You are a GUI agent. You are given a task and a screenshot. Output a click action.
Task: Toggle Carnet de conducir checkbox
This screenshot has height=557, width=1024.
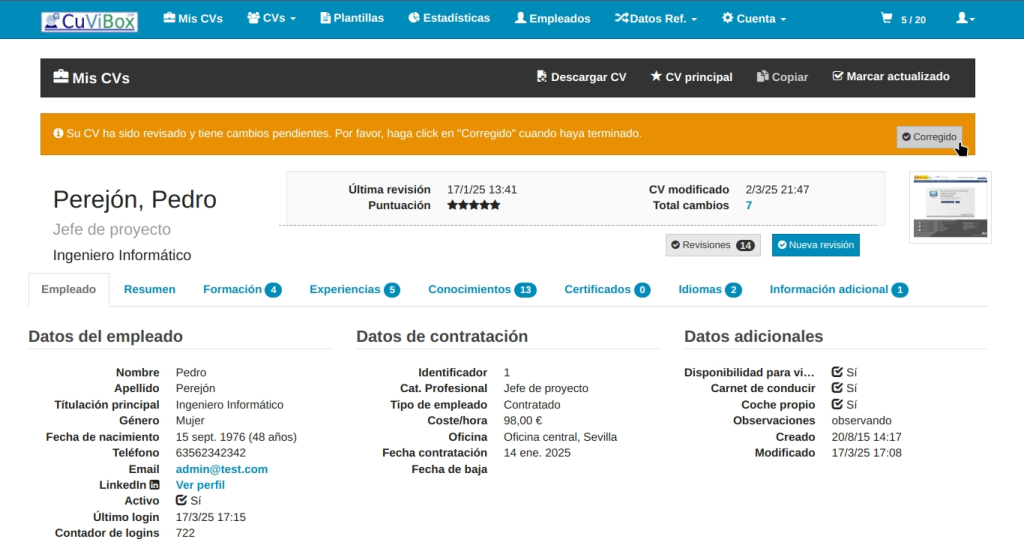837,388
